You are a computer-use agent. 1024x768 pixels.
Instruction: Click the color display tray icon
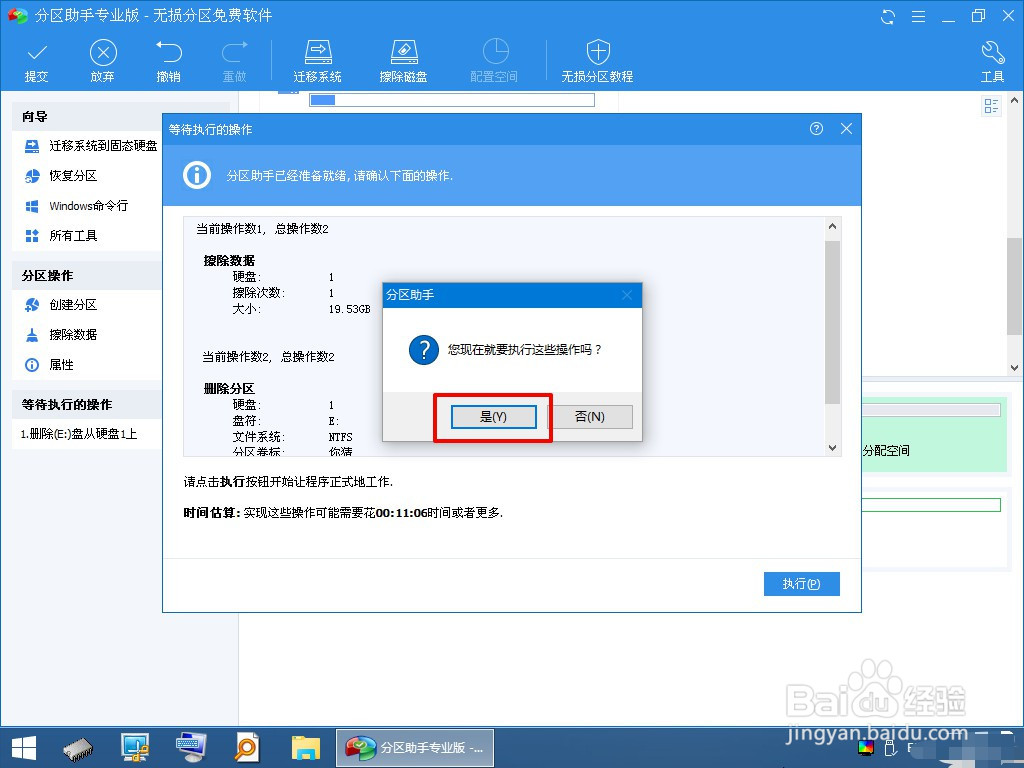coord(866,748)
